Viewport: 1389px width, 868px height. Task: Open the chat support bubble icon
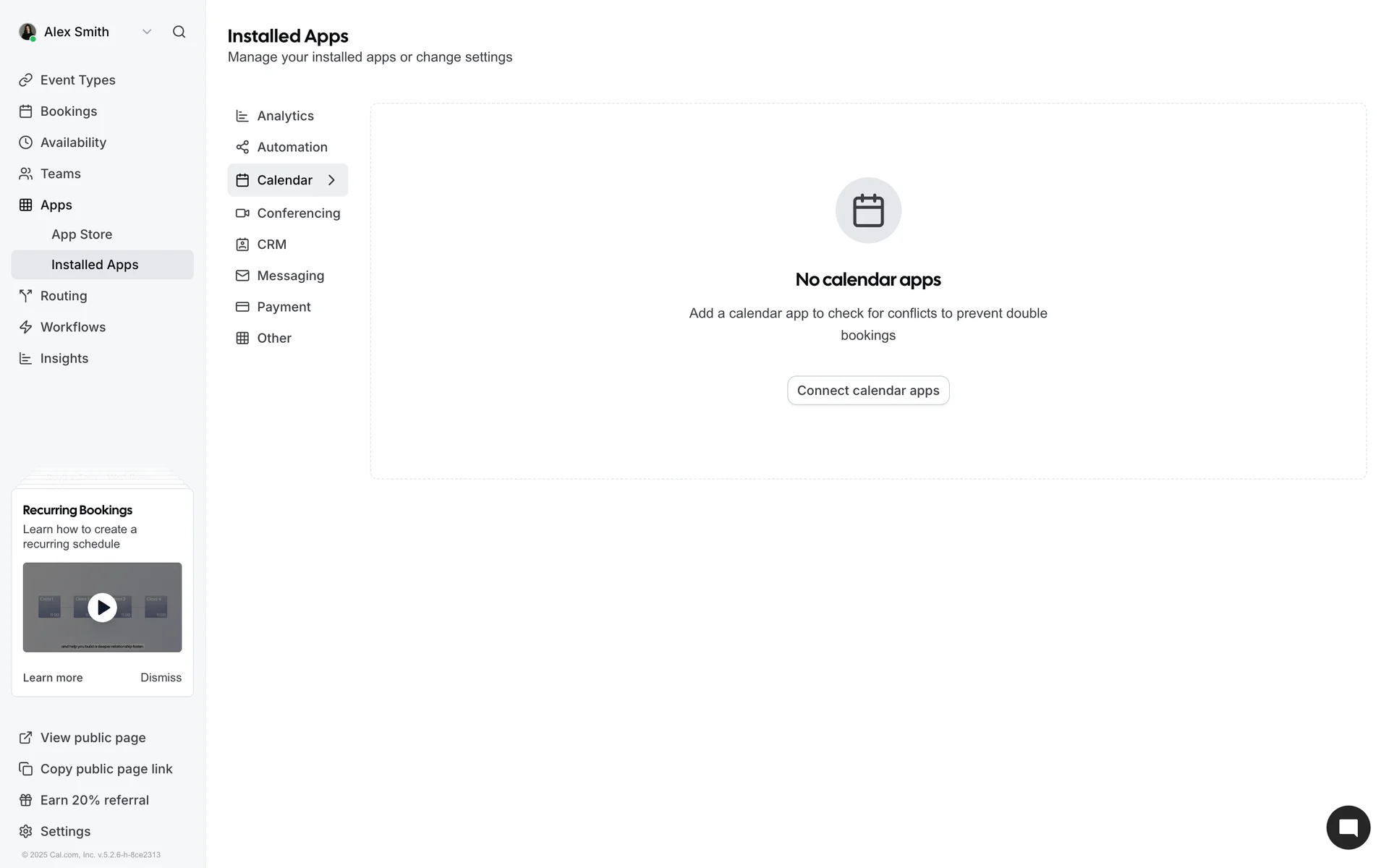tap(1348, 827)
